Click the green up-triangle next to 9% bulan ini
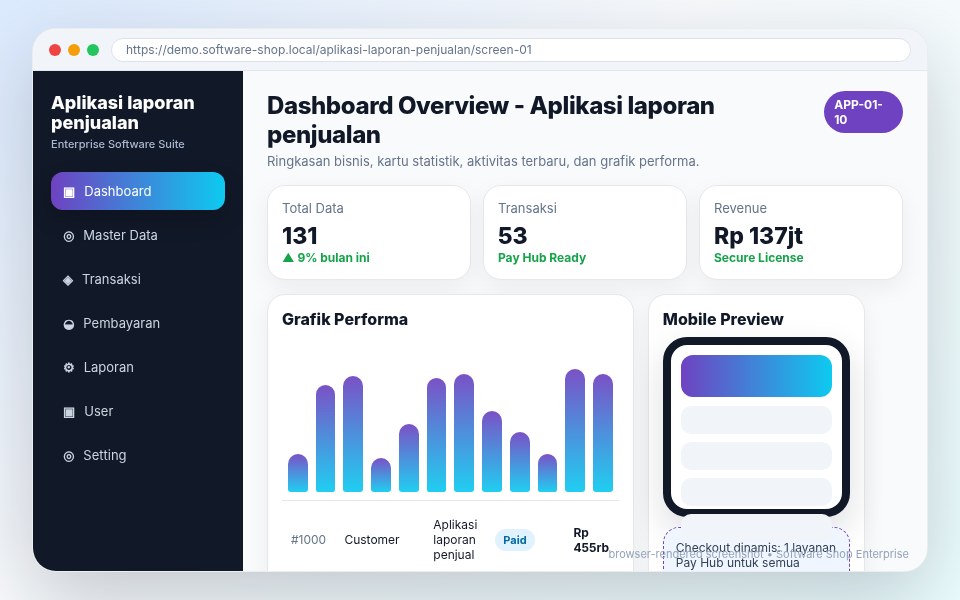Screen dimensions: 960x600 pyautogui.click(x=288, y=258)
